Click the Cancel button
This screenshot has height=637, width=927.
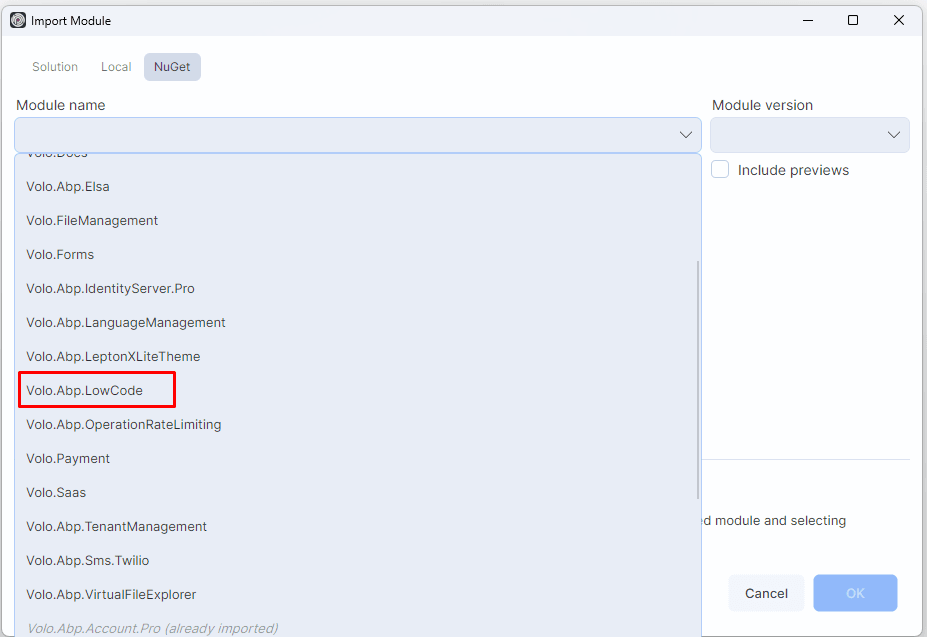(766, 593)
